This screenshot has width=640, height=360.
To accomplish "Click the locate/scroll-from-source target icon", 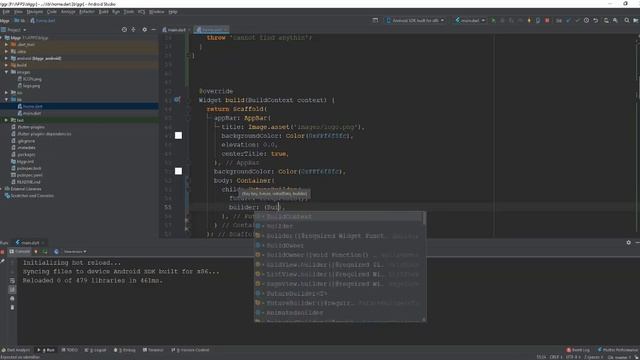I will pyautogui.click(x=124, y=29).
